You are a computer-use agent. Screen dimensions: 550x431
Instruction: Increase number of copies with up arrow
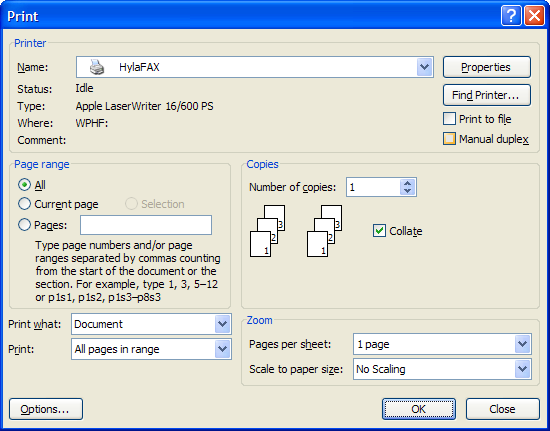407,183
